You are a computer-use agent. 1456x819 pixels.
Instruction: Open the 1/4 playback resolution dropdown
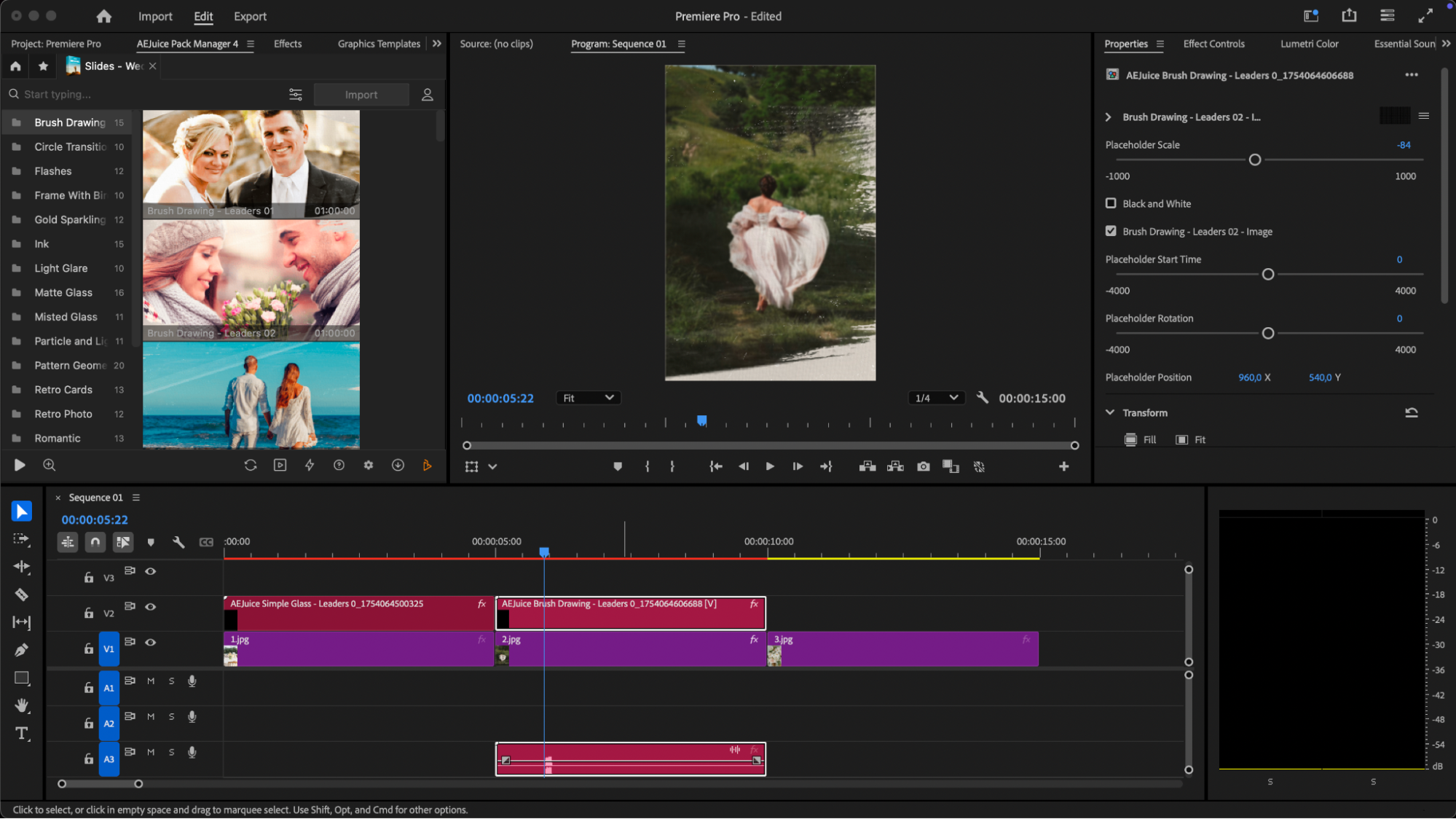(936, 398)
